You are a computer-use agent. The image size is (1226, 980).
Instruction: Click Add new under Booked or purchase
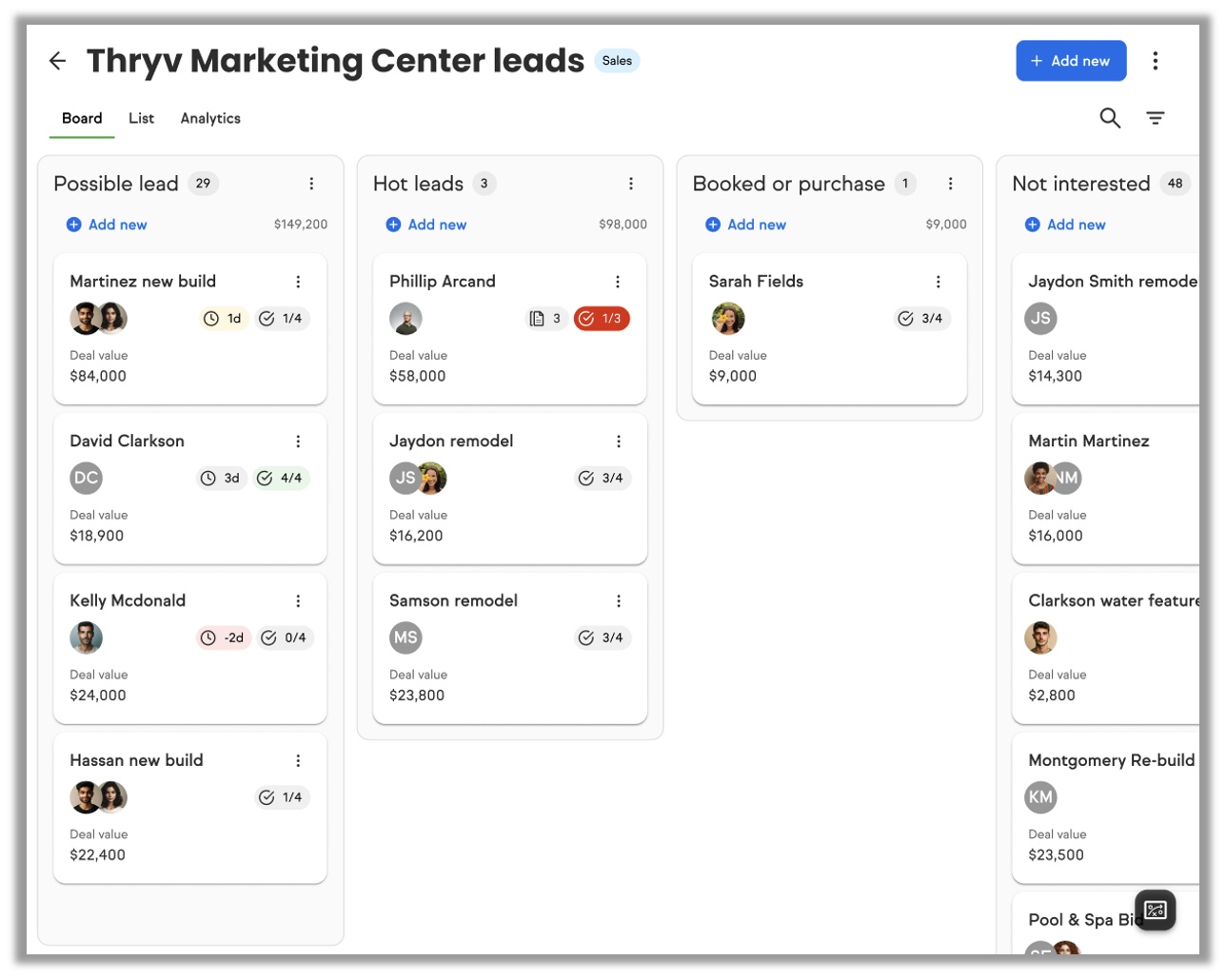coord(746,225)
